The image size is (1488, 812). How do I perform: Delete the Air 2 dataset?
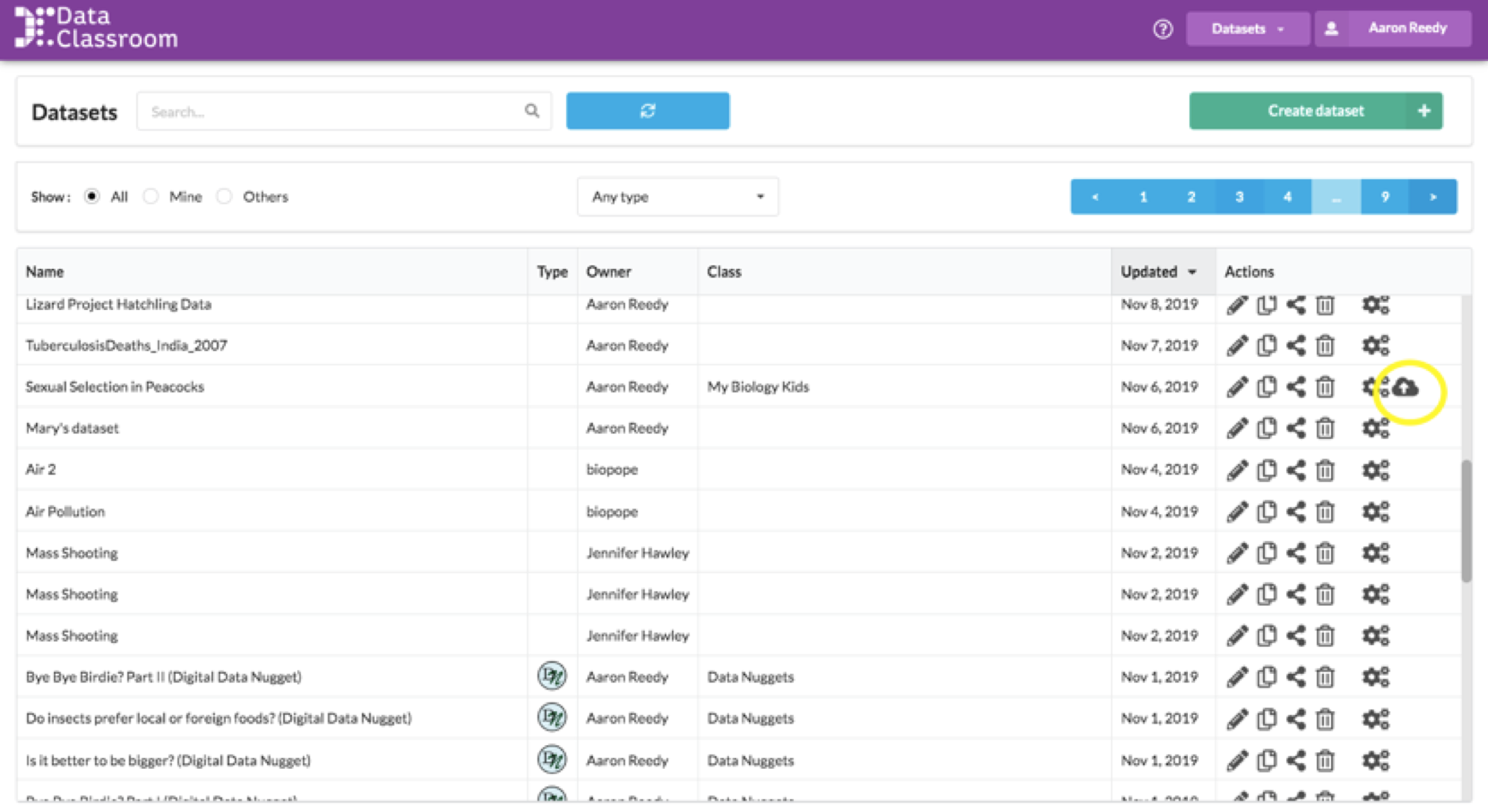(x=1325, y=470)
